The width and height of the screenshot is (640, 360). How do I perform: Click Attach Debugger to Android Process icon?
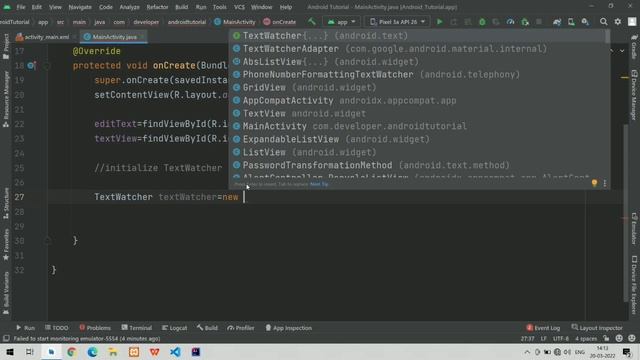[525, 22]
